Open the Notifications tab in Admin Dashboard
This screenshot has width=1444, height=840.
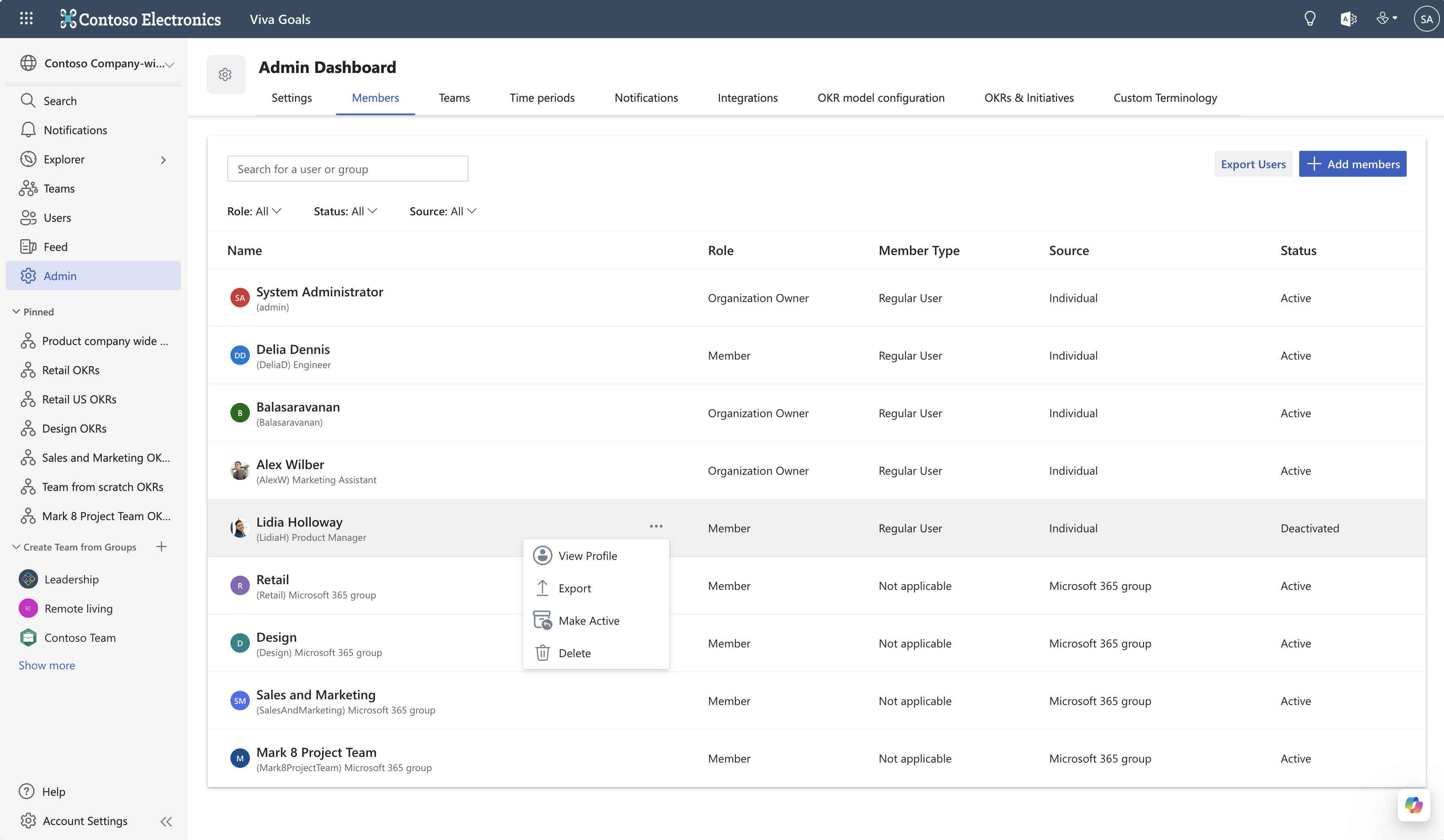(646, 98)
